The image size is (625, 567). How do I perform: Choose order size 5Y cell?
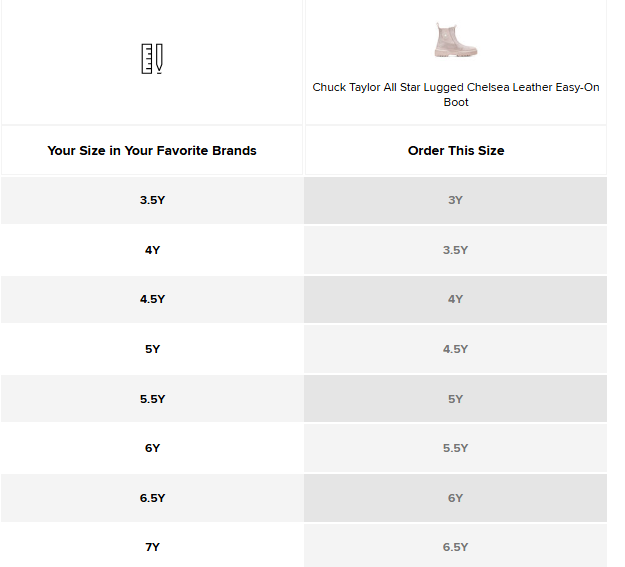456,399
